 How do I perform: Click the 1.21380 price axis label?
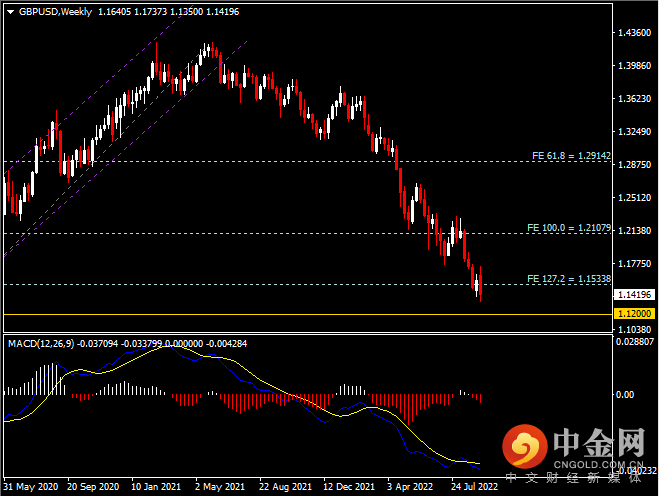[x=635, y=231]
